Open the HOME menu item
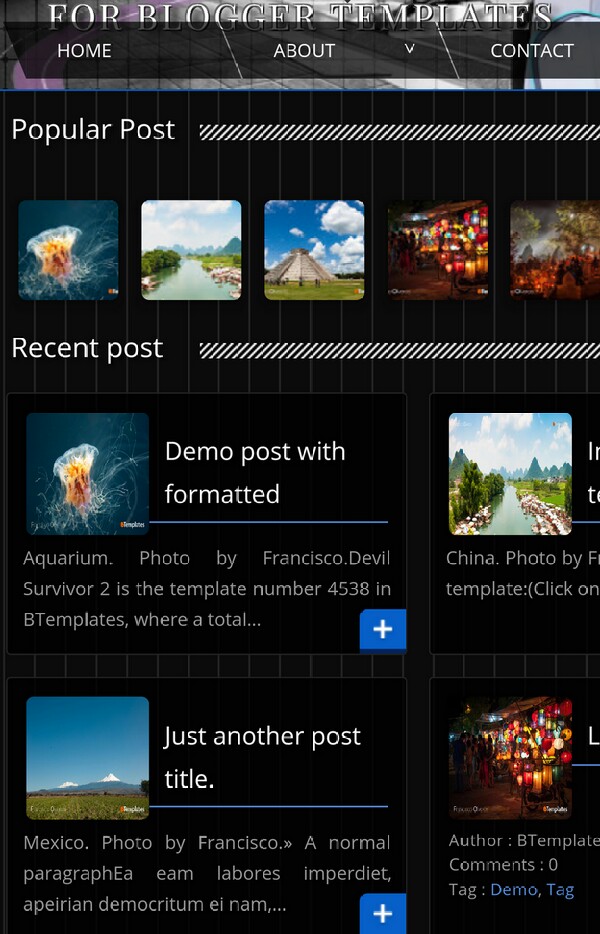Image resolution: width=600 pixels, height=934 pixels. click(x=84, y=51)
